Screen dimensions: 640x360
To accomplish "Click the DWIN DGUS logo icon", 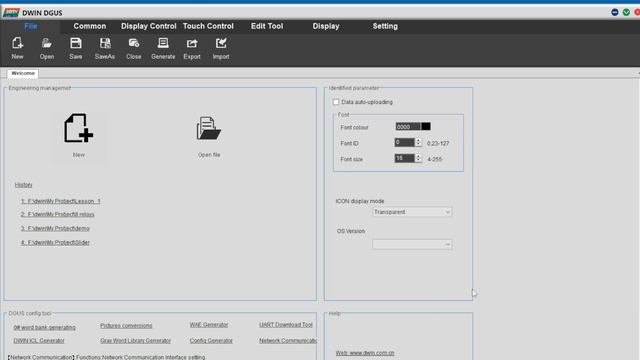I will (x=11, y=13).
